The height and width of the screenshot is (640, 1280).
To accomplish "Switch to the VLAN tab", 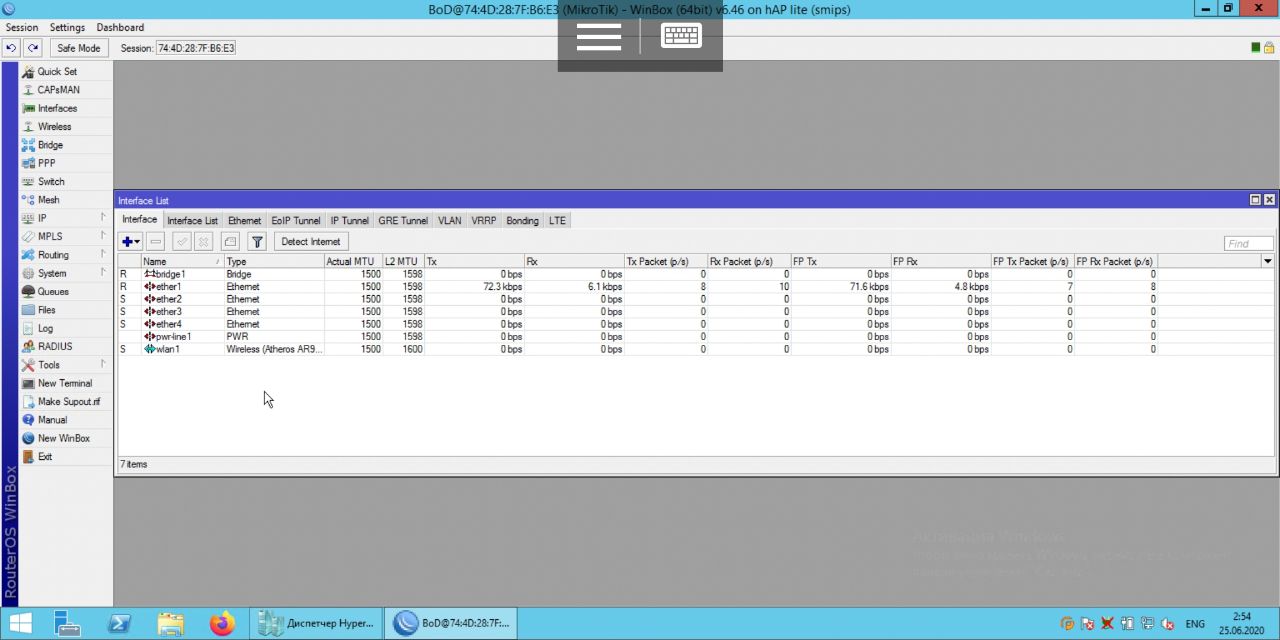I will click(x=450, y=221).
